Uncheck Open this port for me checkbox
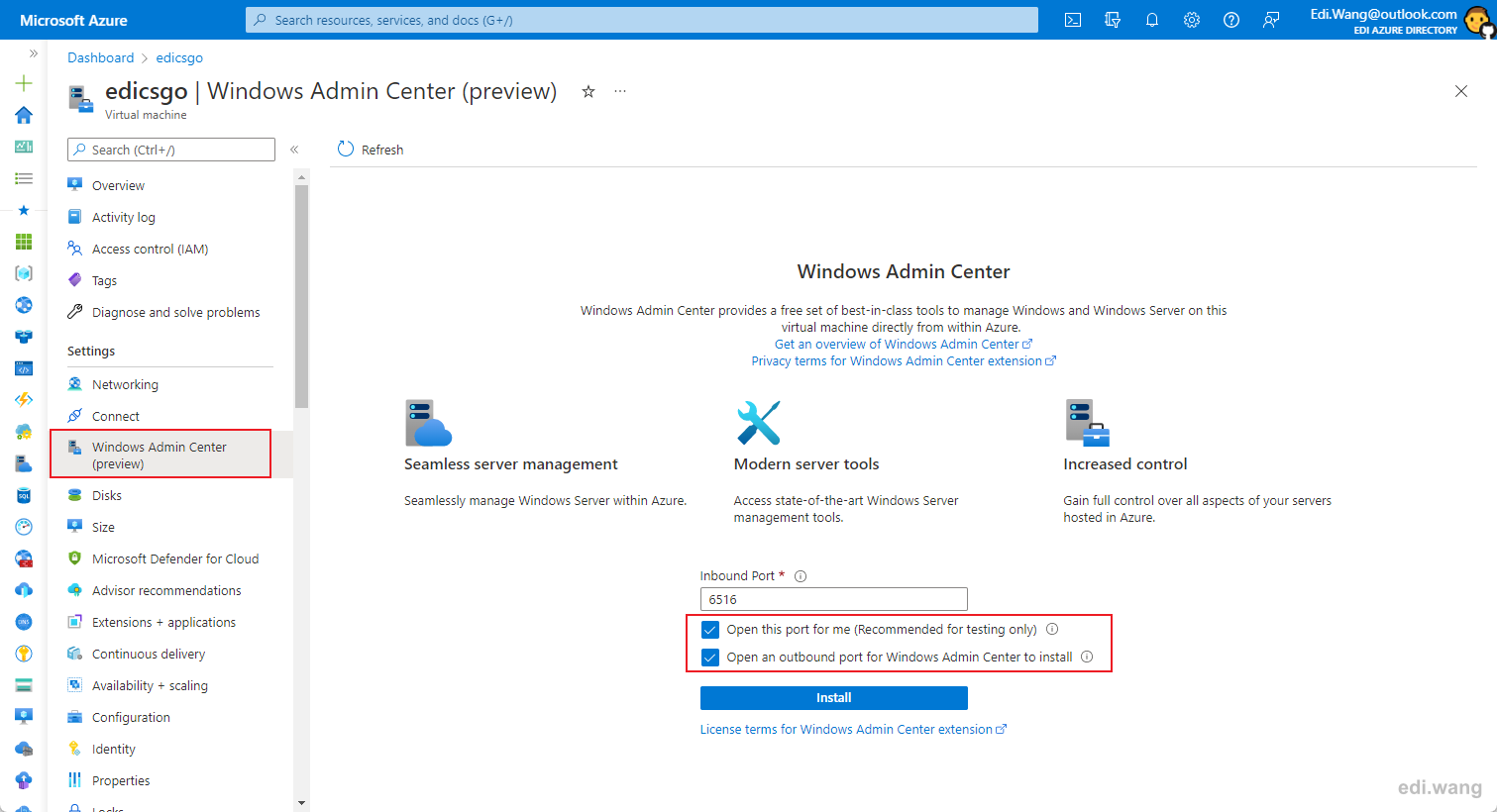This screenshot has width=1497, height=812. tap(710, 630)
